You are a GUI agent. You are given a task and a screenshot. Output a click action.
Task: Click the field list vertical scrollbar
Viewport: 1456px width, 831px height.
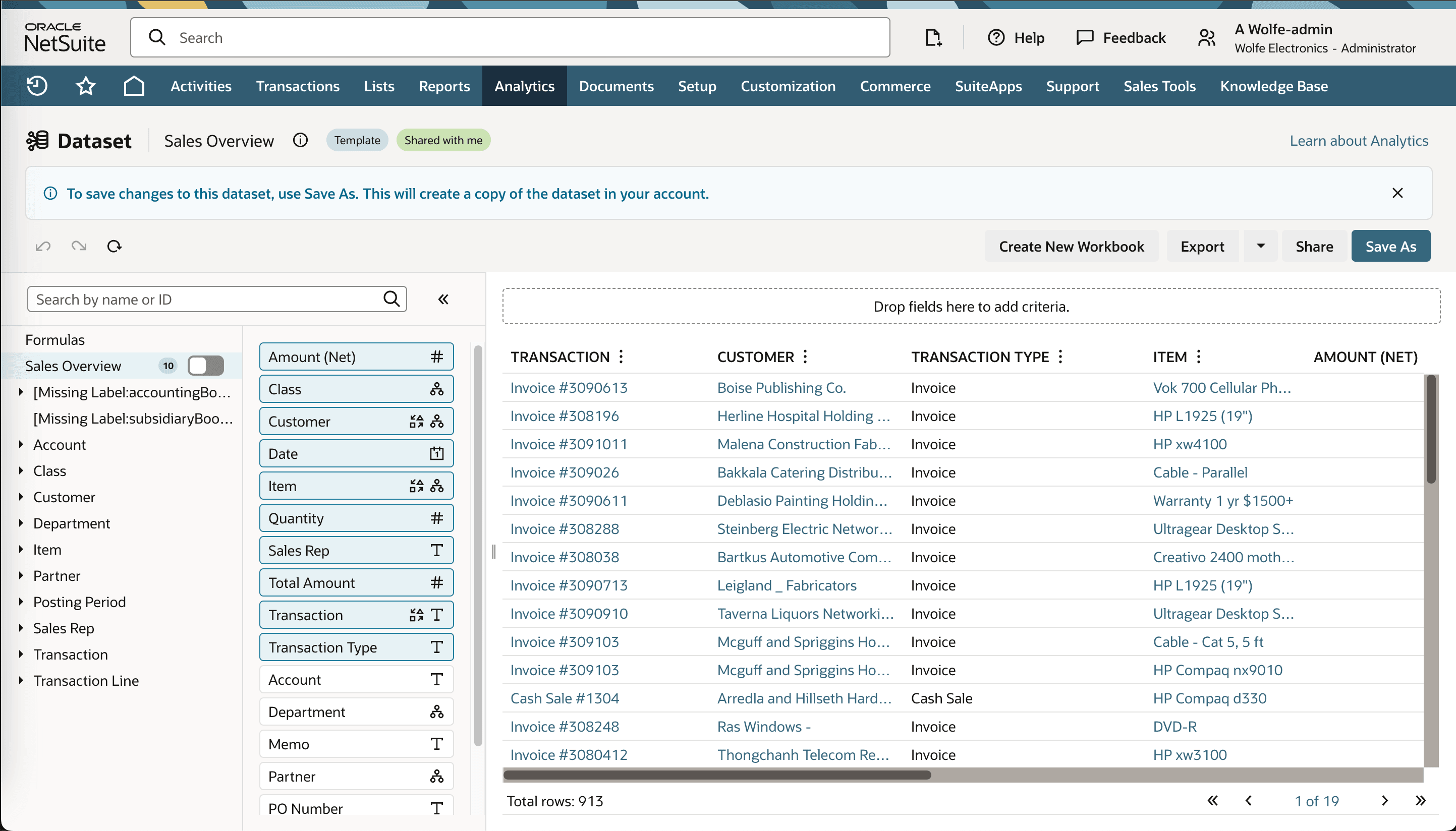click(478, 545)
